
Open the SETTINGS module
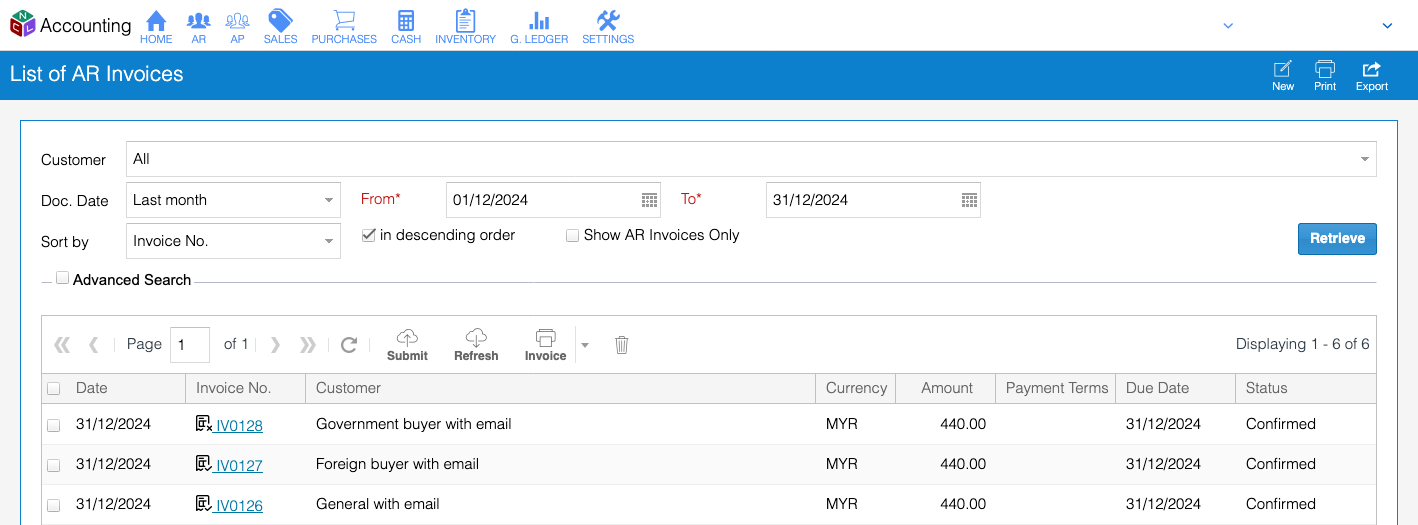point(608,27)
